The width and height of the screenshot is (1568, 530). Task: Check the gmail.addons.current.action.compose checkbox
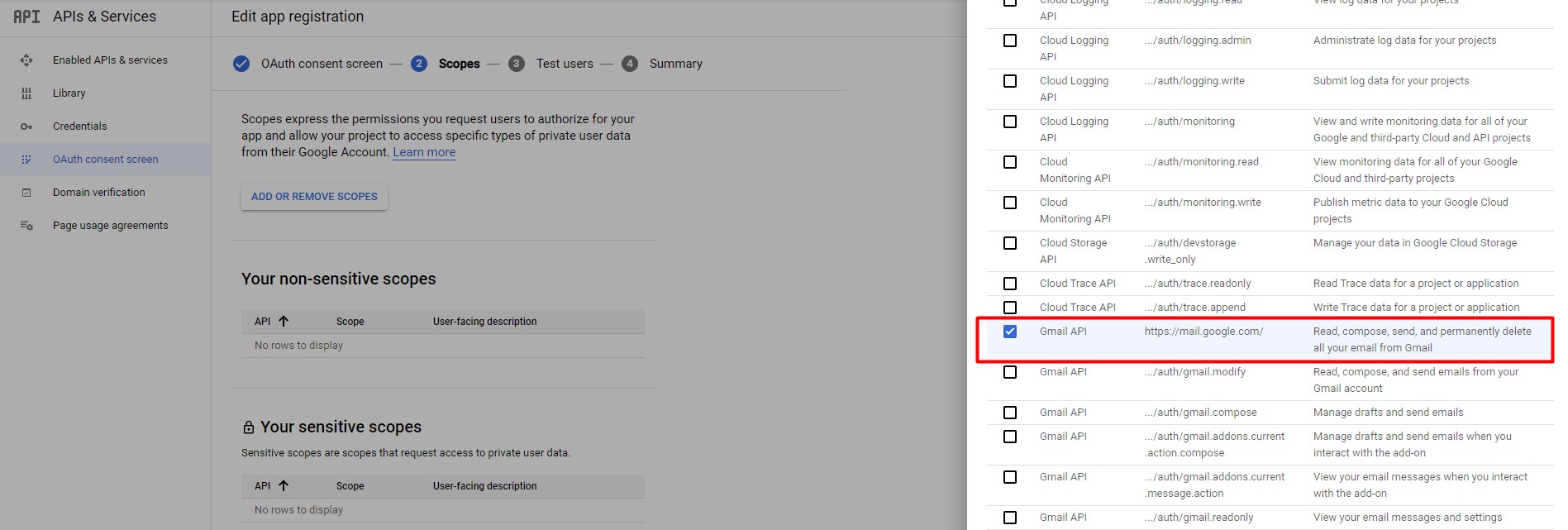coord(1010,437)
